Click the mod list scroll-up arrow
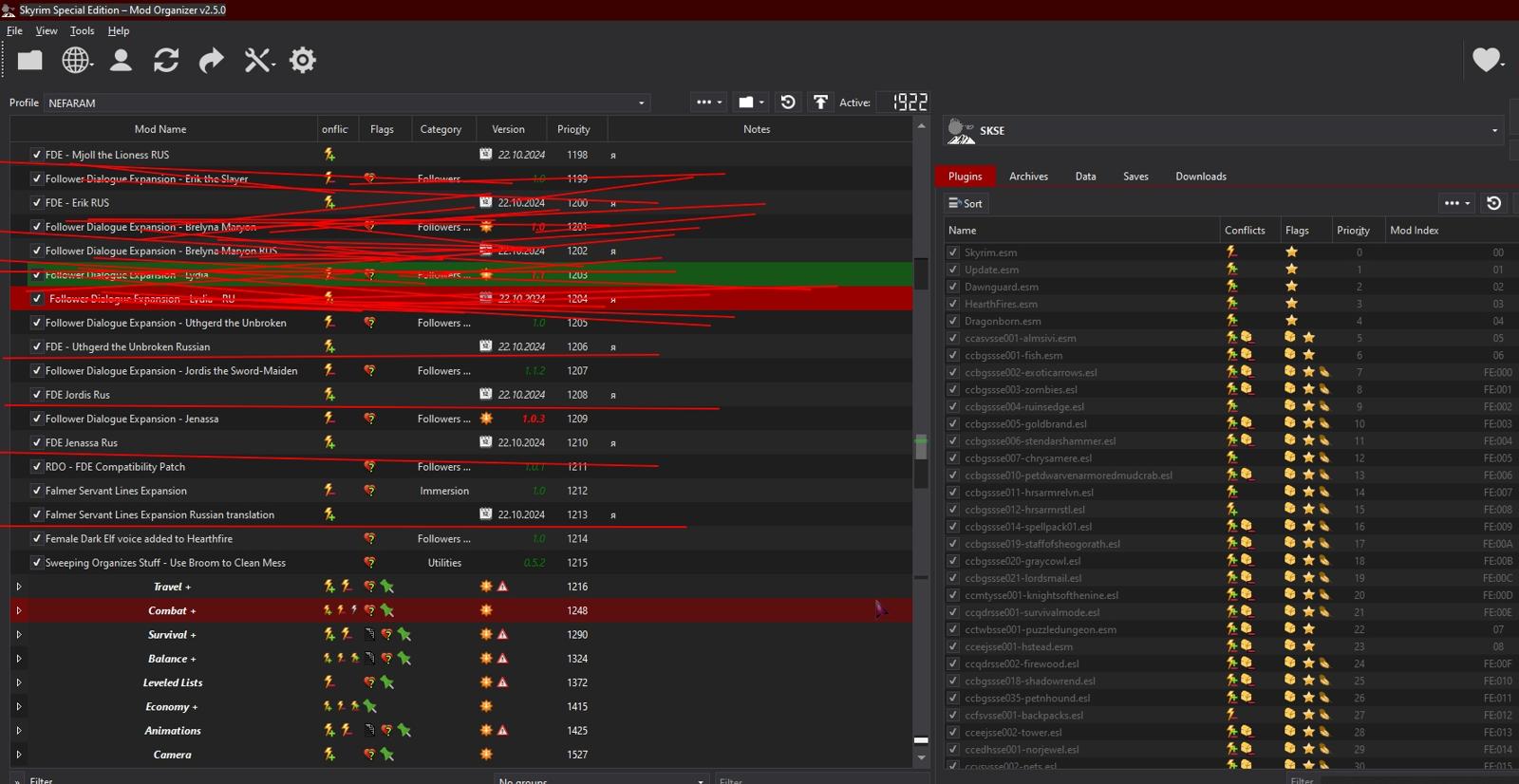1519x784 pixels. (921, 125)
